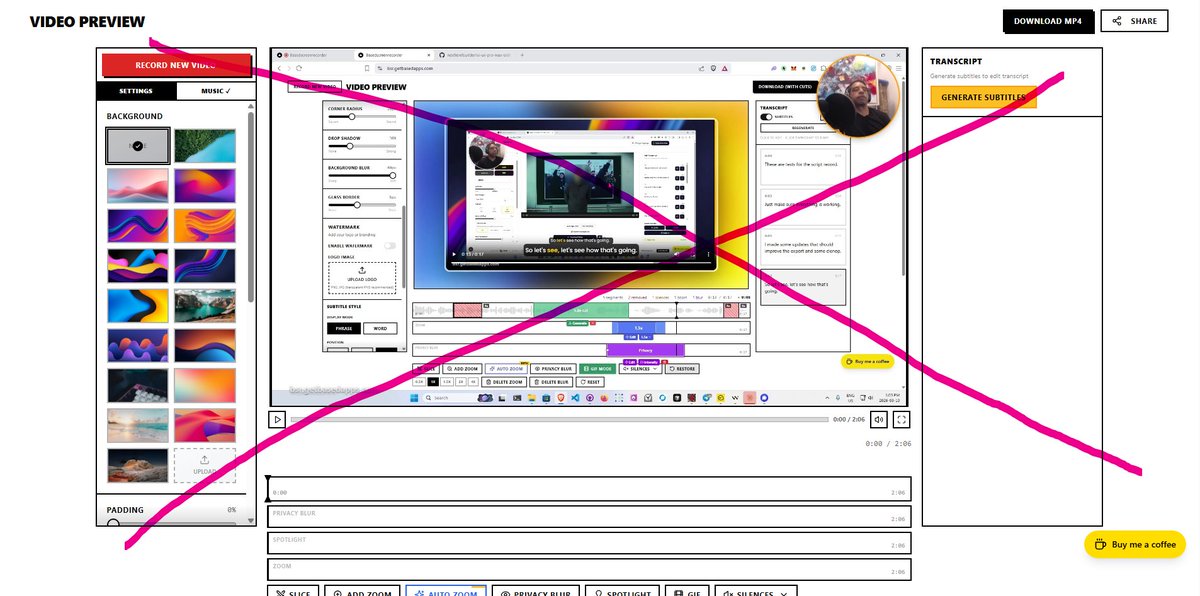1200x596 pixels.
Task: Click the Zoom timeline track
Action: (x=589, y=569)
